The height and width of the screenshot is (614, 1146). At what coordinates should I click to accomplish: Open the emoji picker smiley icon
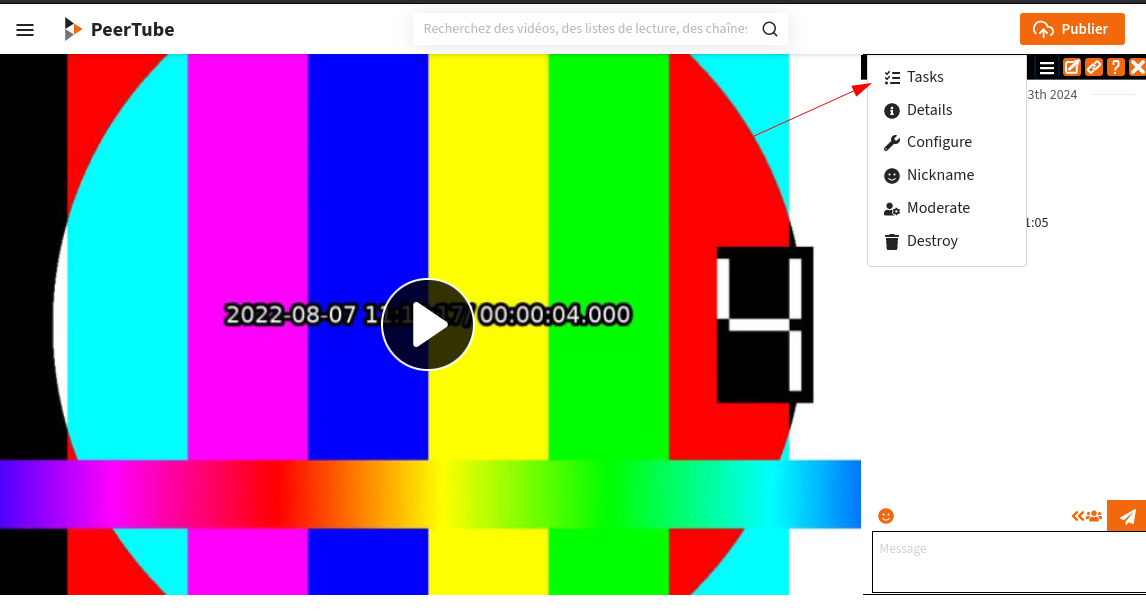click(886, 516)
